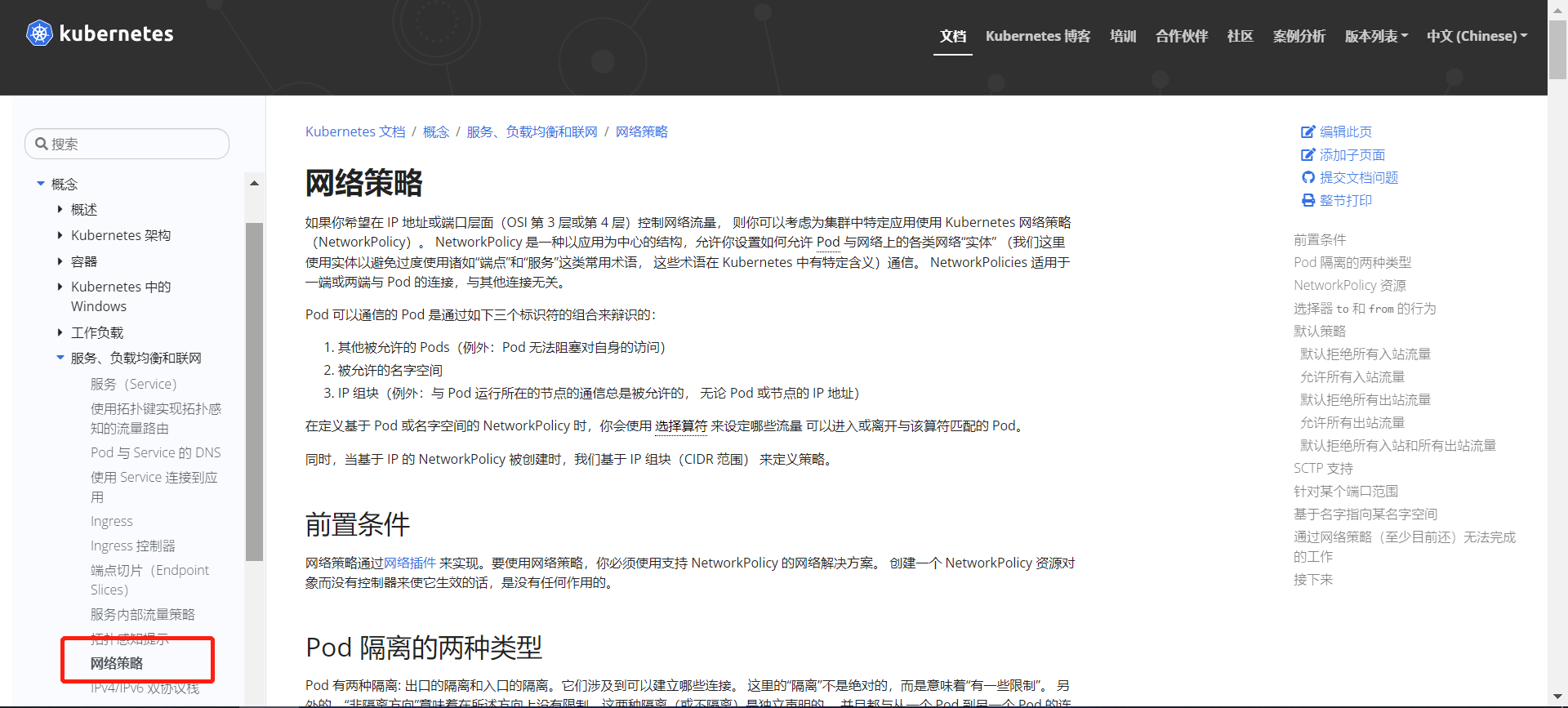Click the 编辑此页 pencil icon
Image resolution: width=1568 pixels, height=708 pixels.
[x=1308, y=131]
